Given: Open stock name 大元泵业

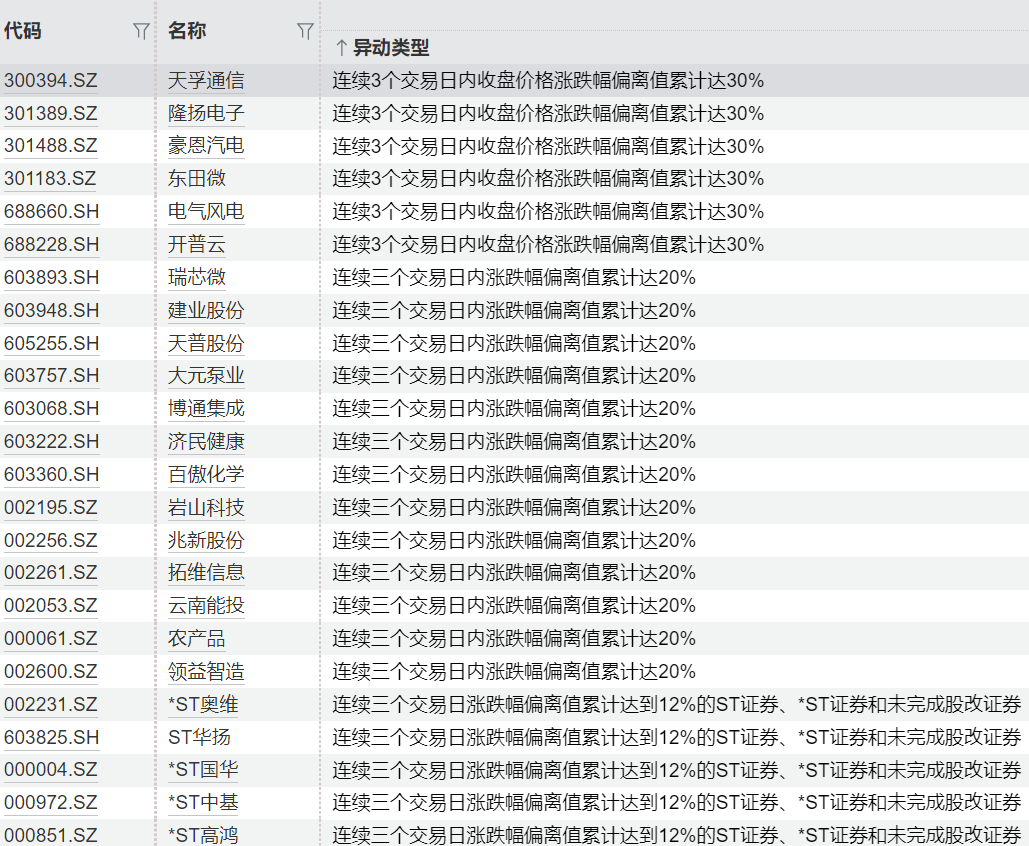Looking at the screenshot, I should pyautogui.click(x=206, y=375).
